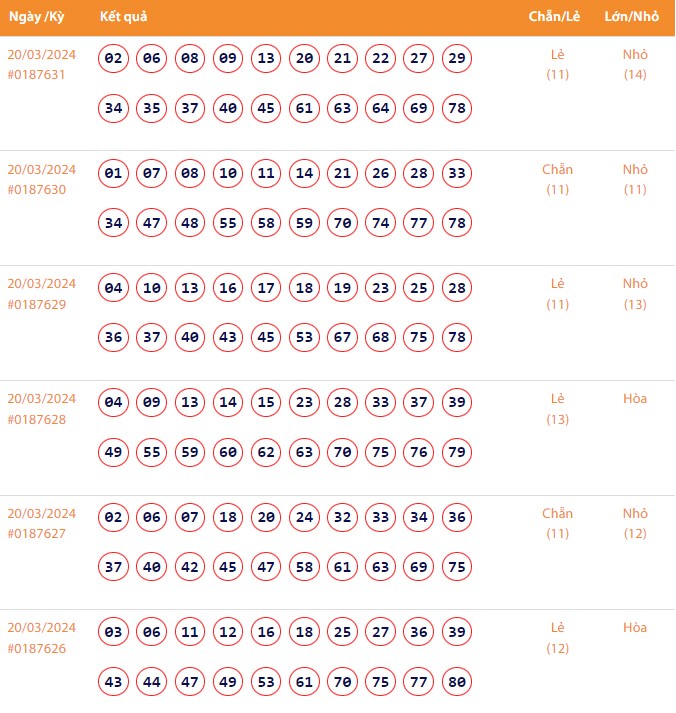Click "Chẵn" result for draw #0187627
The image size is (676, 713).
[x=557, y=514]
